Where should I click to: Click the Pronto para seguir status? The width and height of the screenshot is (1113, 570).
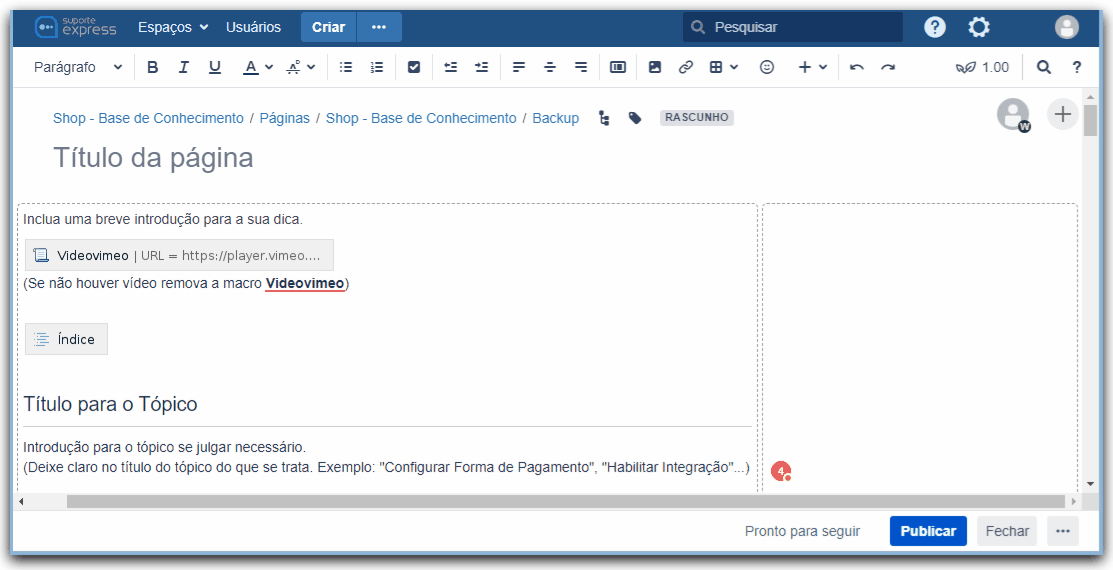tap(802, 531)
